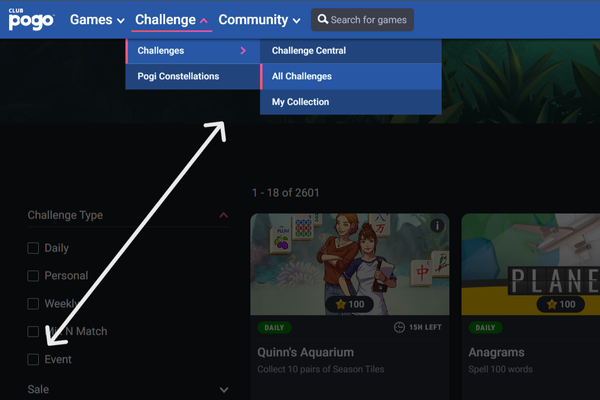Click the pink arrow next to Challenges

243,51
